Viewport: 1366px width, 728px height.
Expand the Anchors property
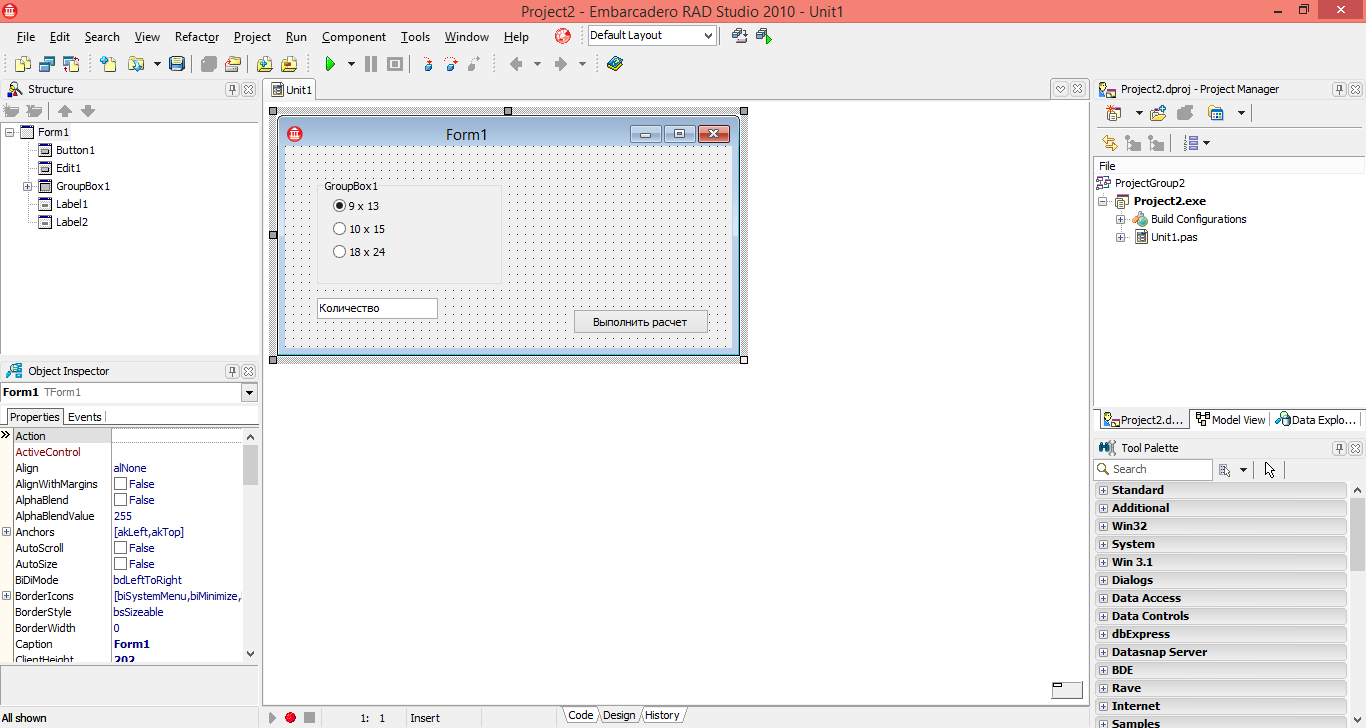tap(7, 532)
